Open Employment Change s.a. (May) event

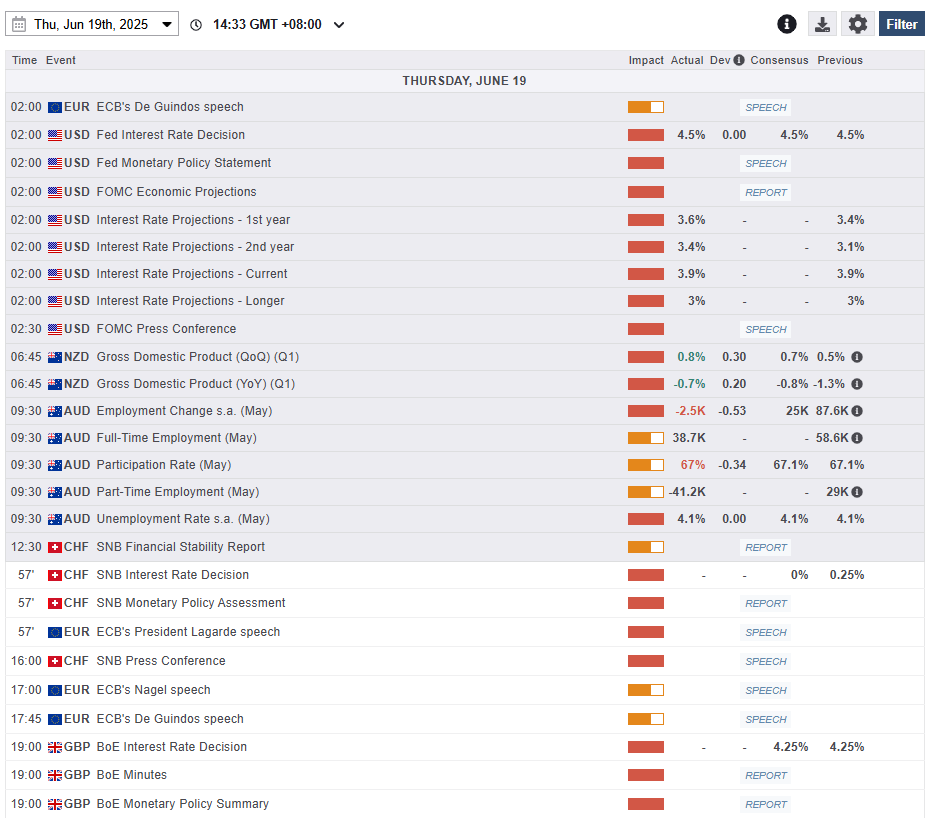click(184, 410)
